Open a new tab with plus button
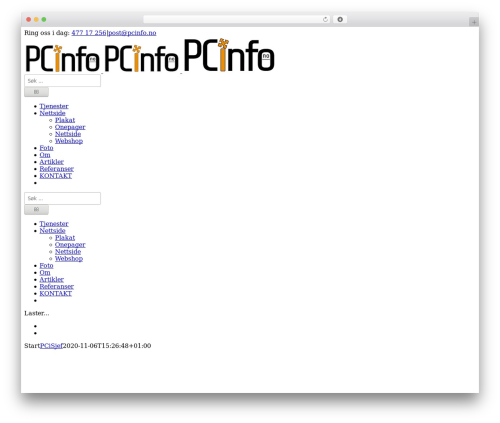 pos(474,22)
